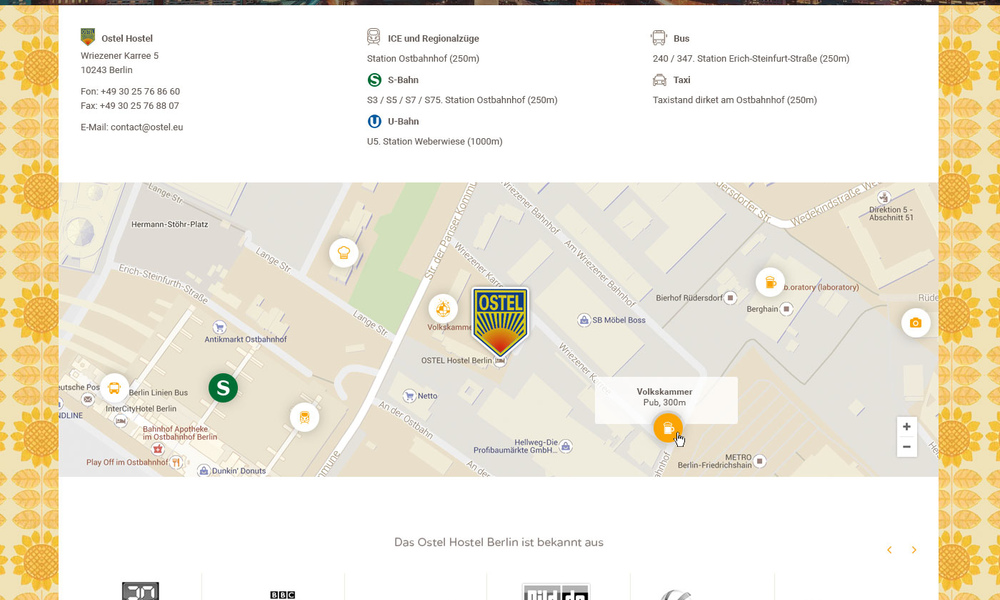The height and width of the screenshot is (600, 1000).
Task: Click the Antikmarkt Ostbahnhof shopping pin
Action: point(219,327)
